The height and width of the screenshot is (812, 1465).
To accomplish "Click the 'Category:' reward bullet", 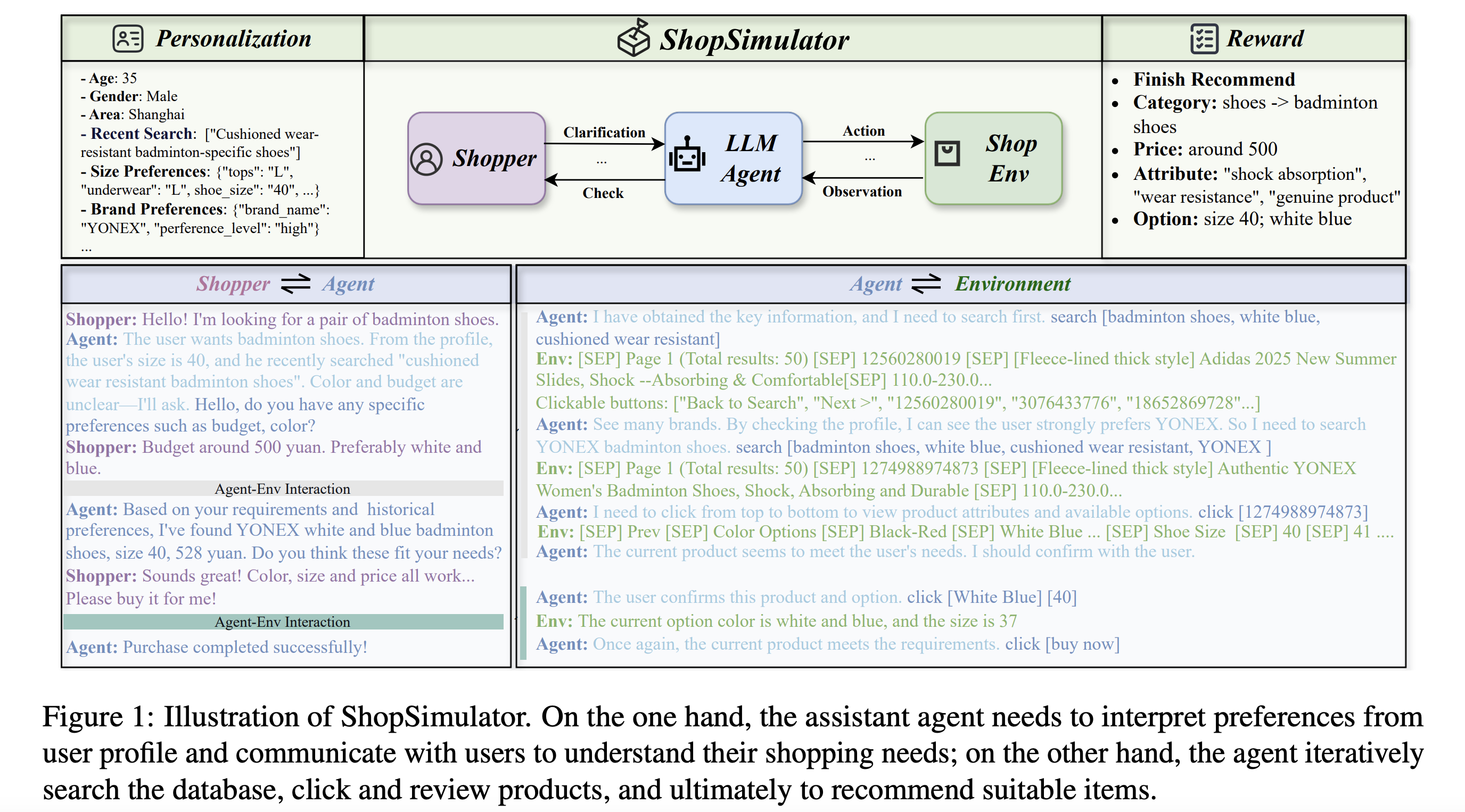I will pyautogui.click(x=1255, y=114).
